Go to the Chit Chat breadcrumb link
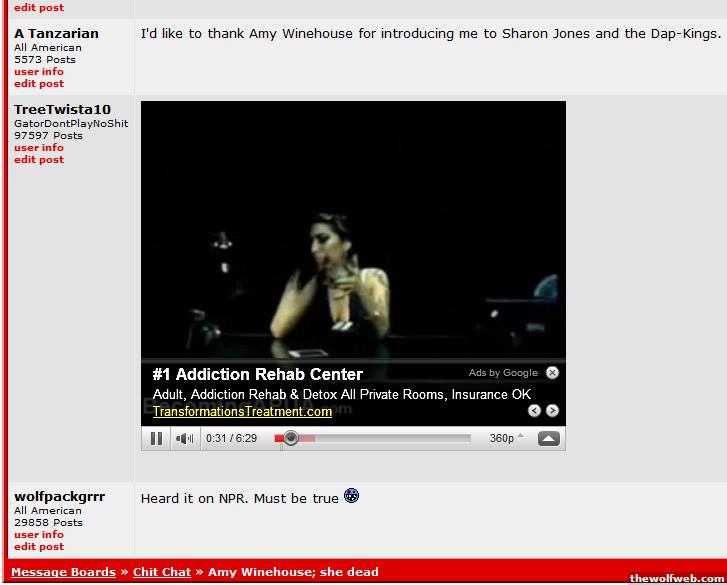Screen dimensions: 727x585 click(x=161, y=572)
